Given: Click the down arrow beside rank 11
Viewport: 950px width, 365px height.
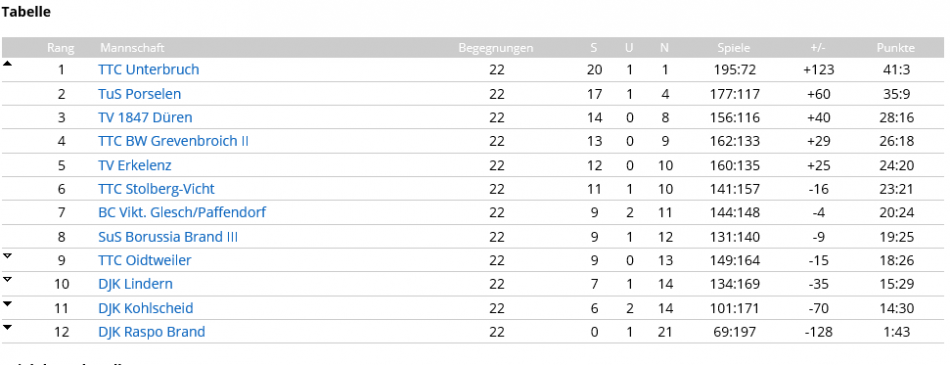Looking at the screenshot, I should coord(7,303).
